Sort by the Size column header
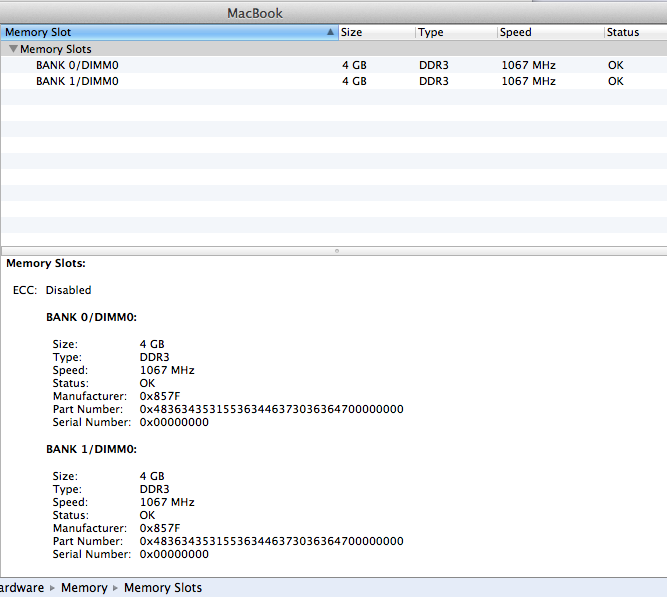The width and height of the screenshot is (667, 597). coord(376,32)
